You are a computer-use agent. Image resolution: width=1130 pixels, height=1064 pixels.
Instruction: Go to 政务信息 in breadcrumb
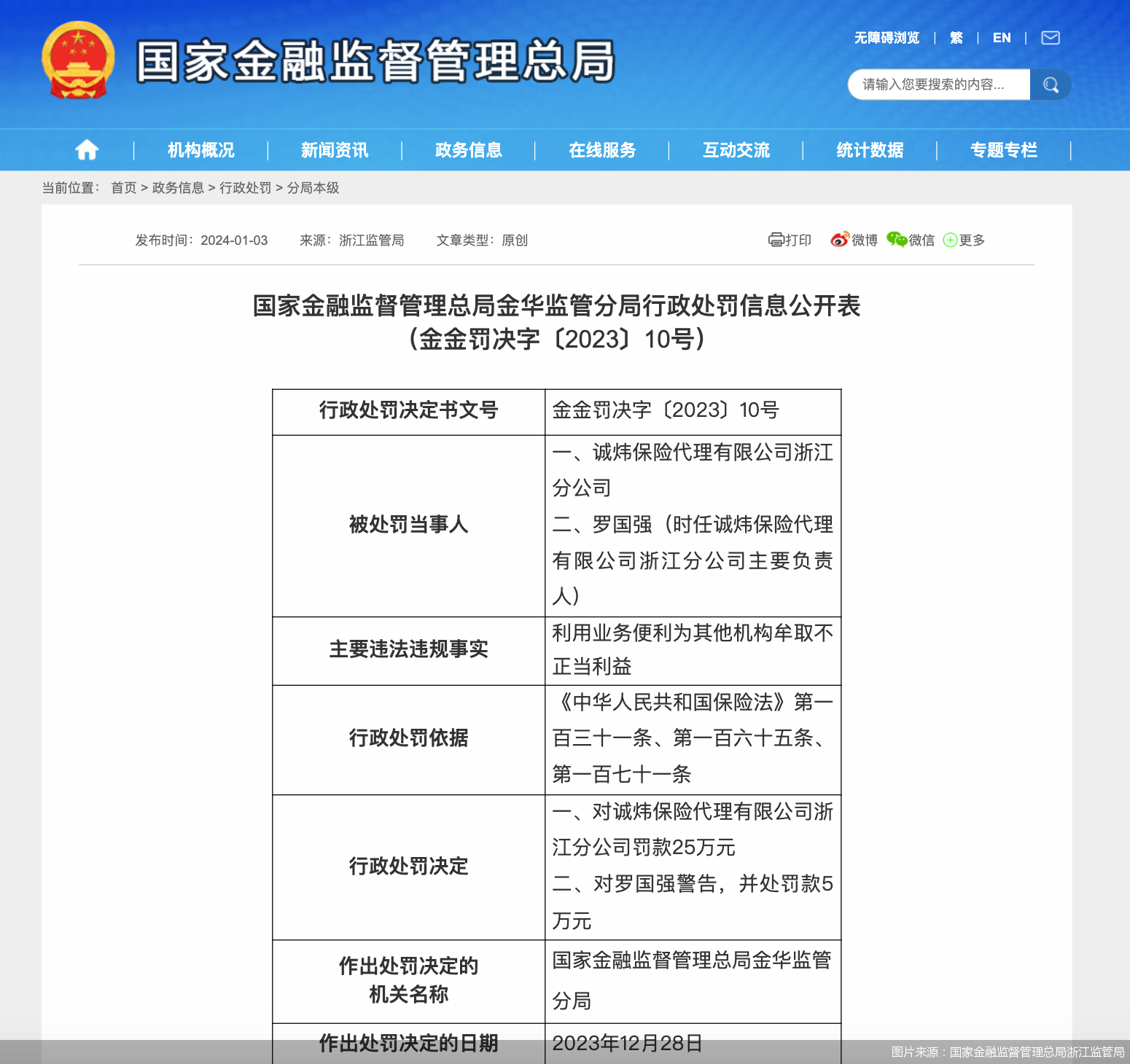tap(178, 188)
